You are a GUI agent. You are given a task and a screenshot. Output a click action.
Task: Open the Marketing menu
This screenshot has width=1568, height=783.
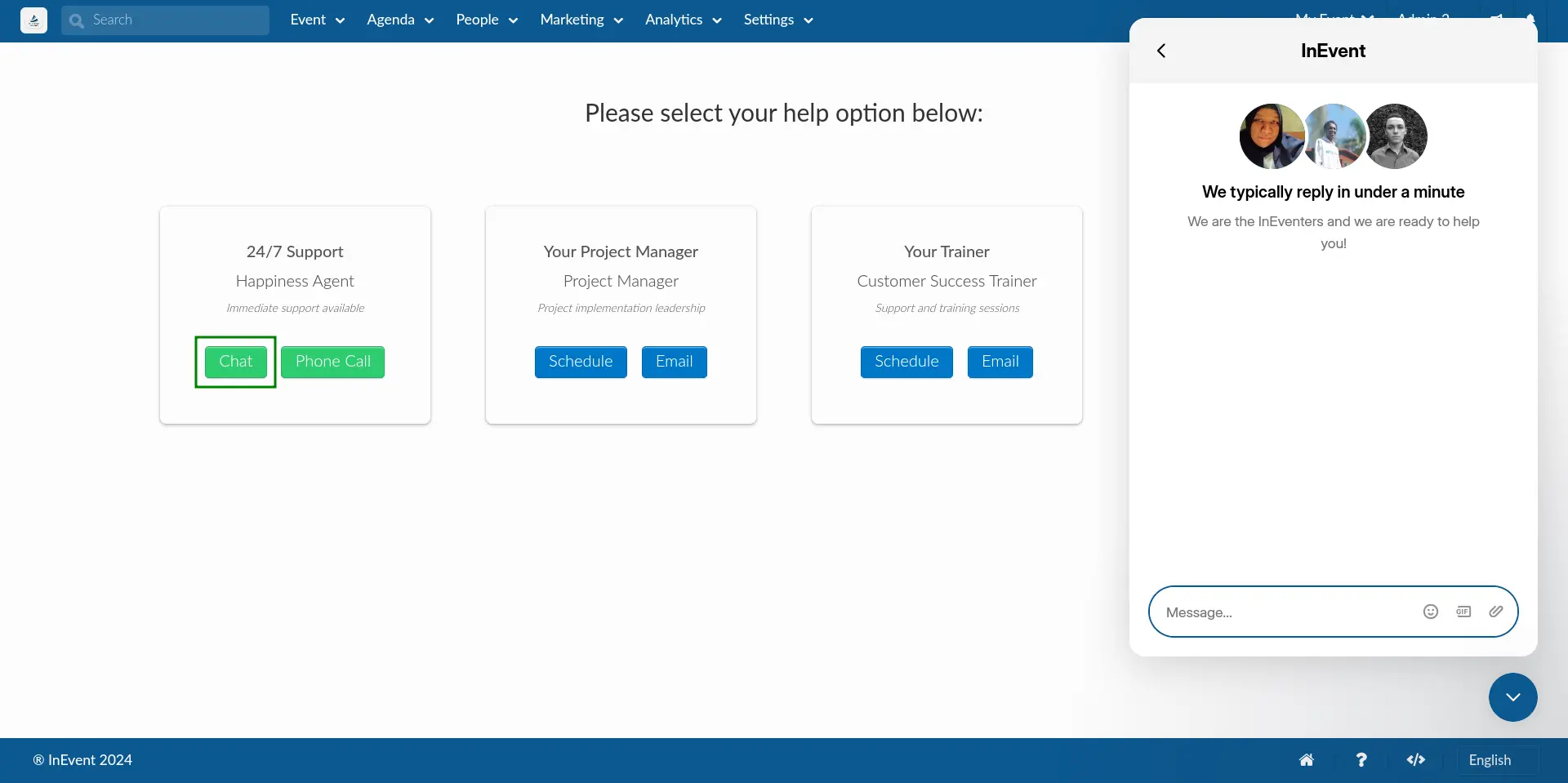(x=581, y=20)
